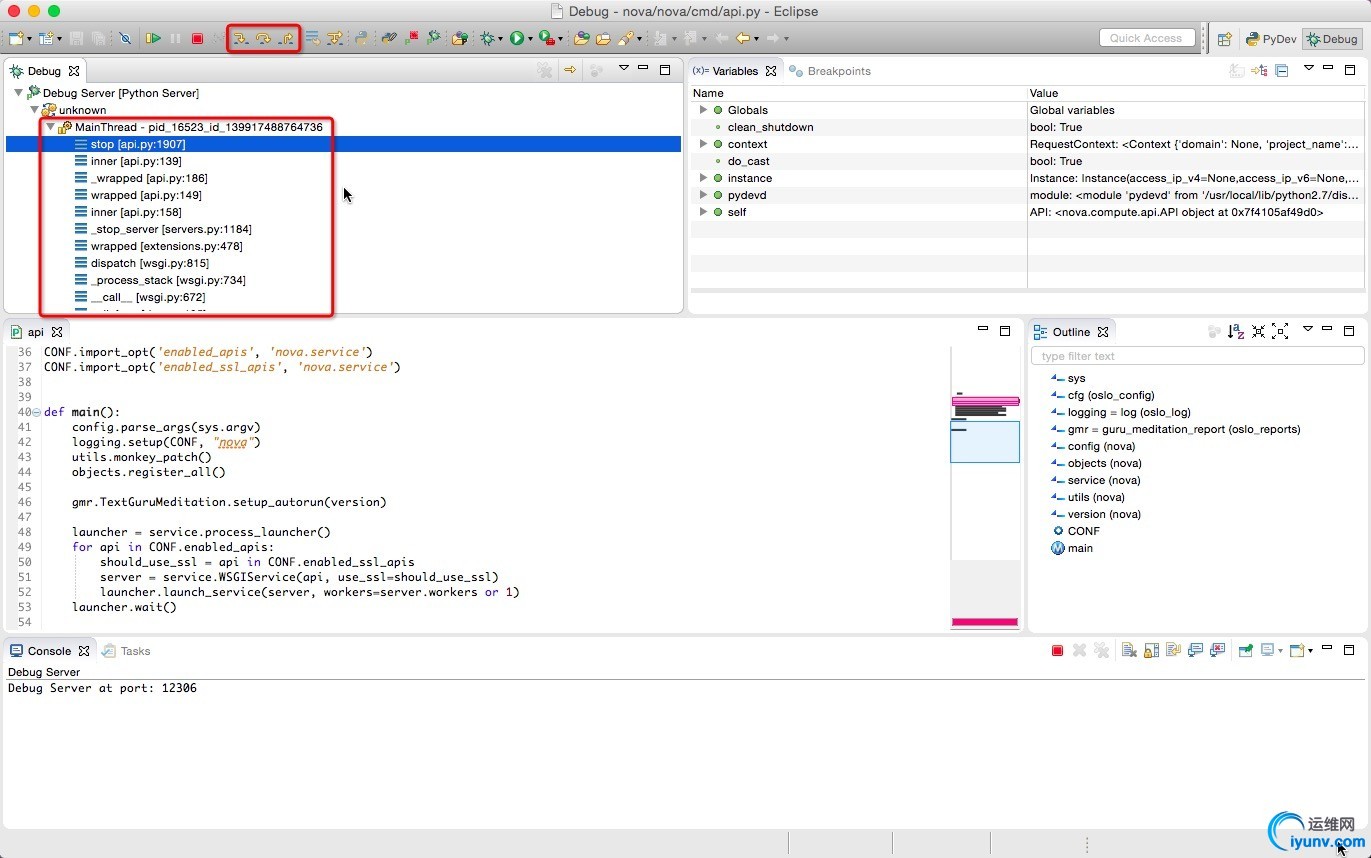This screenshot has width=1371, height=858.
Task: Click the Step Into icon
Action: 241,39
